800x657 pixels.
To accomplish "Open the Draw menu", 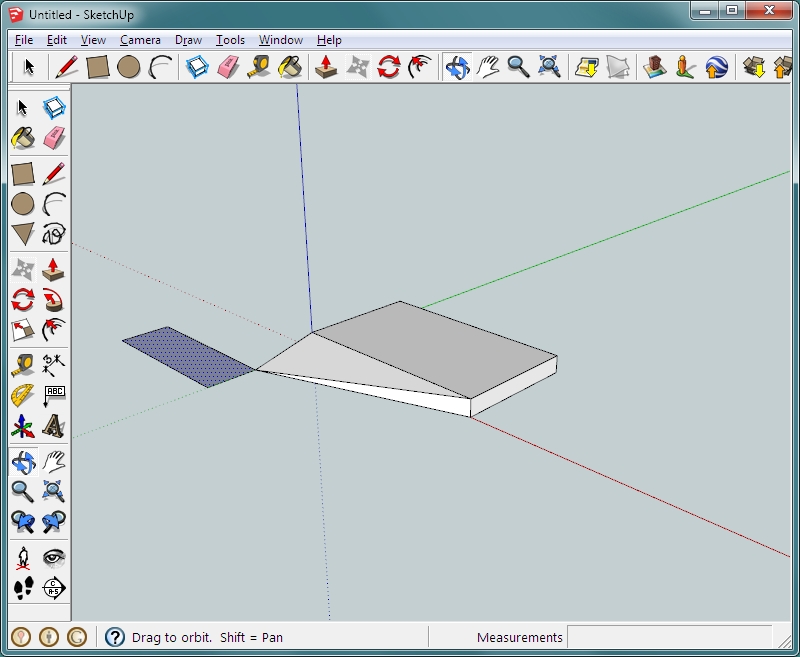I will point(188,40).
